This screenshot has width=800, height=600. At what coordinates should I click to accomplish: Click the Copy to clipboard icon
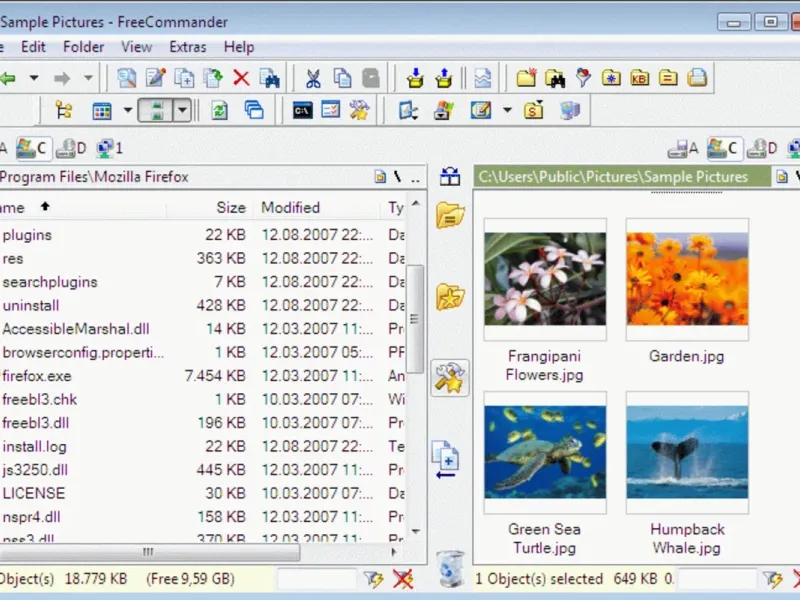coord(342,78)
